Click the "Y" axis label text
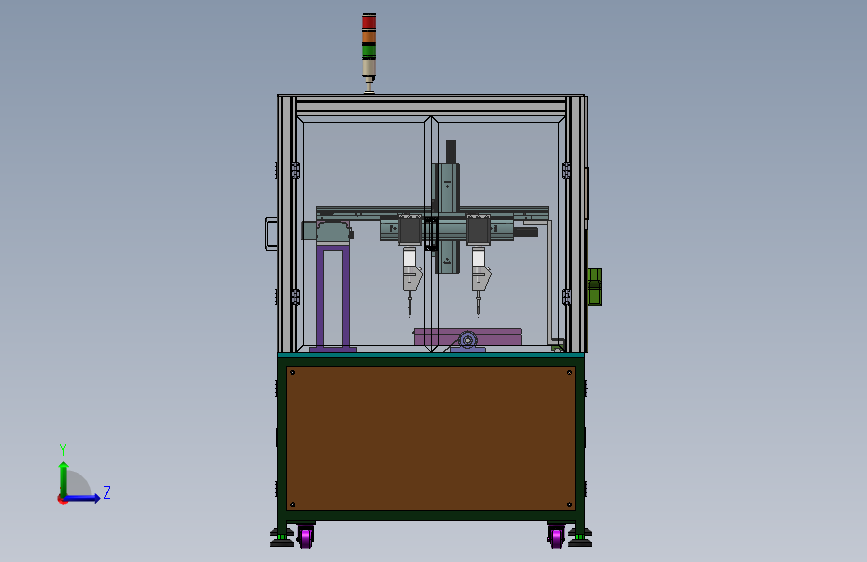The image size is (867, 562). (63, 449)
